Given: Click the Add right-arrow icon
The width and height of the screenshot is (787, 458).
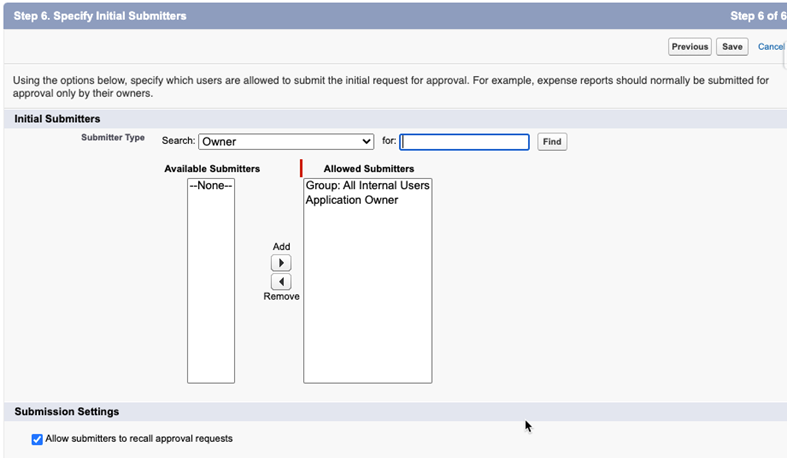Looking at the screenshot, I should click(281, 263).
